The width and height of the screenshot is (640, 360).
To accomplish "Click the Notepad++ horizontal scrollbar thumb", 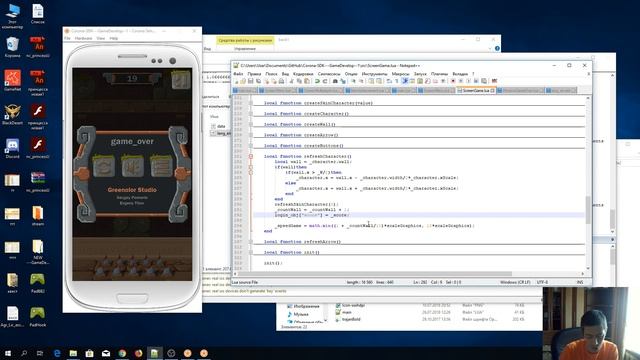I will pyautogui.click(x=375, y=274).
